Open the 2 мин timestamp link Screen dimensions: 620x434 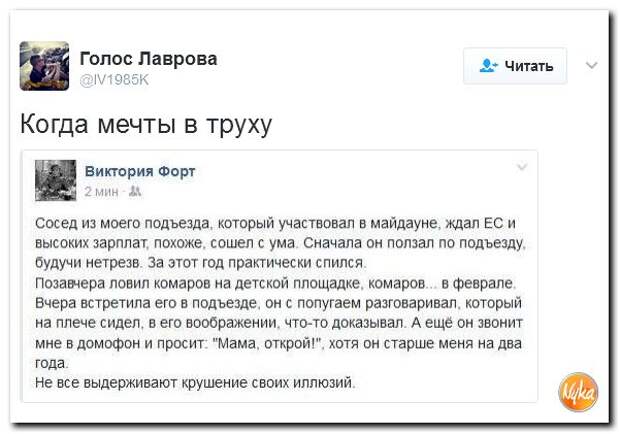[101, 190]
